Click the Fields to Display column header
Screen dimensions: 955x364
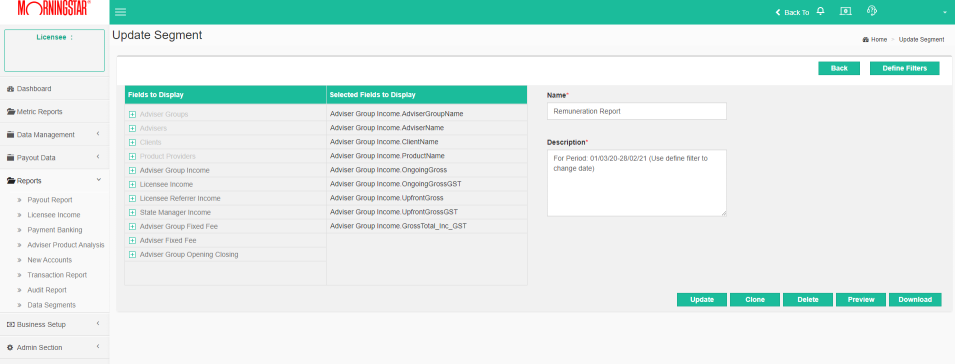click(x=225, y=95)
